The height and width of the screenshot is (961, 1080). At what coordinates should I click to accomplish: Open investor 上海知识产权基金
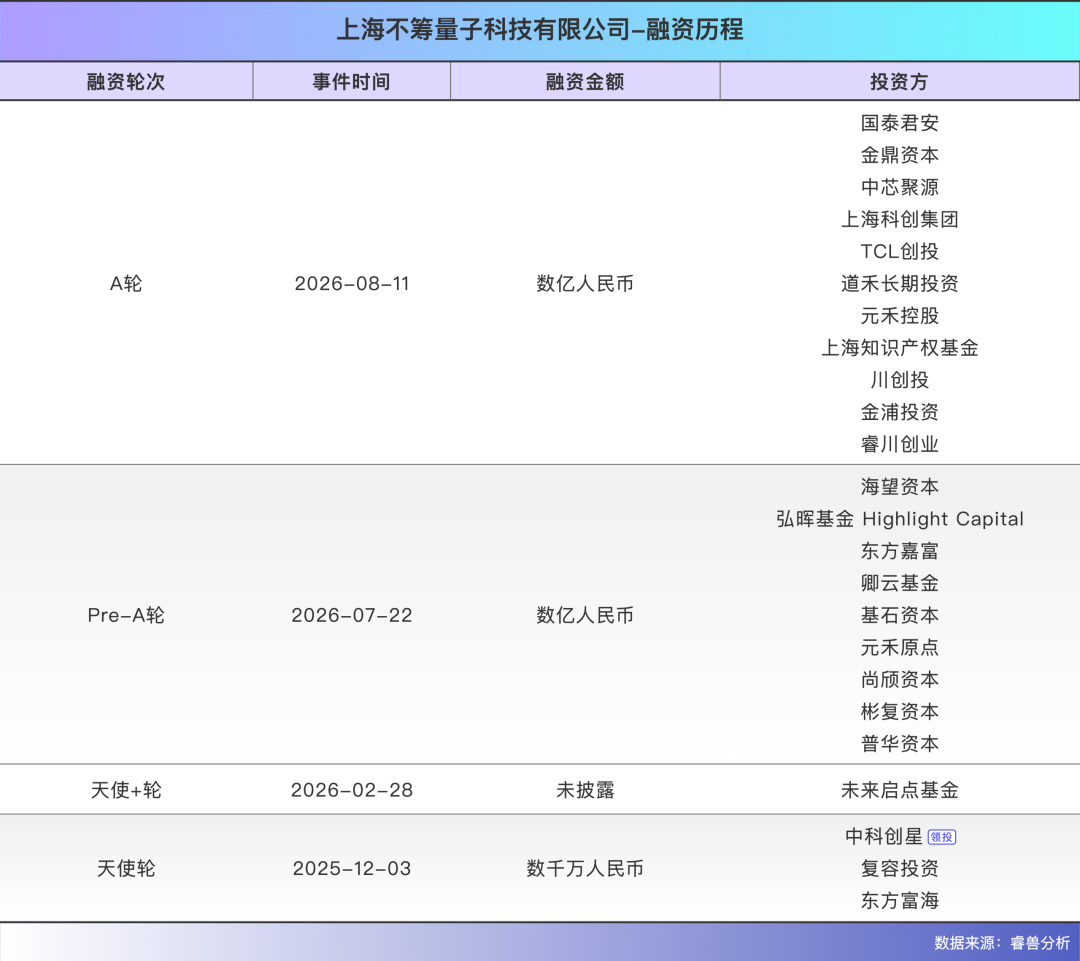[x=900, y=348]
